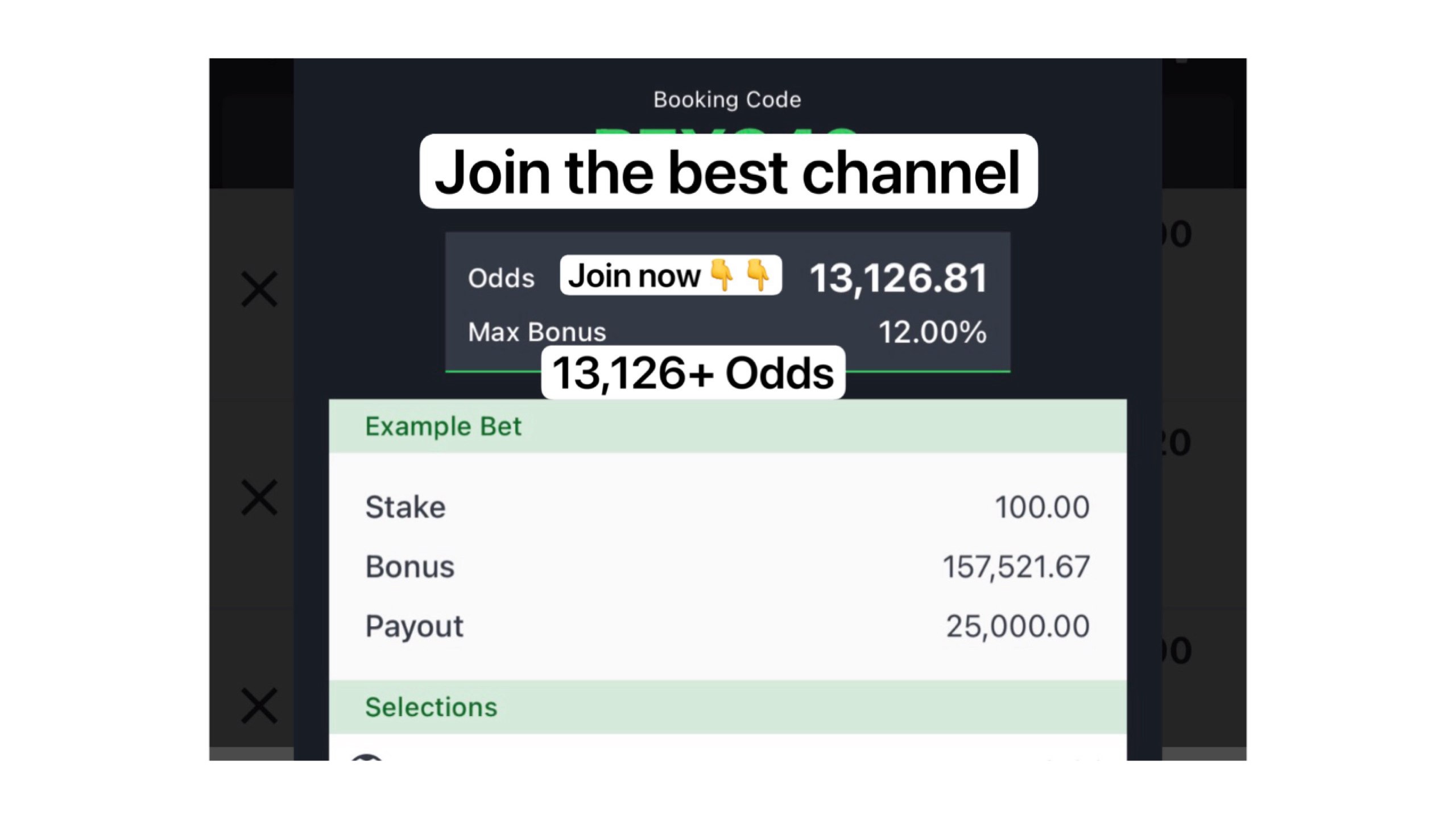The width and height of the screenshot is (1456, 819).
Task: Select the Payout amount 25,000.00
Action: click(x=1018, y=626)
